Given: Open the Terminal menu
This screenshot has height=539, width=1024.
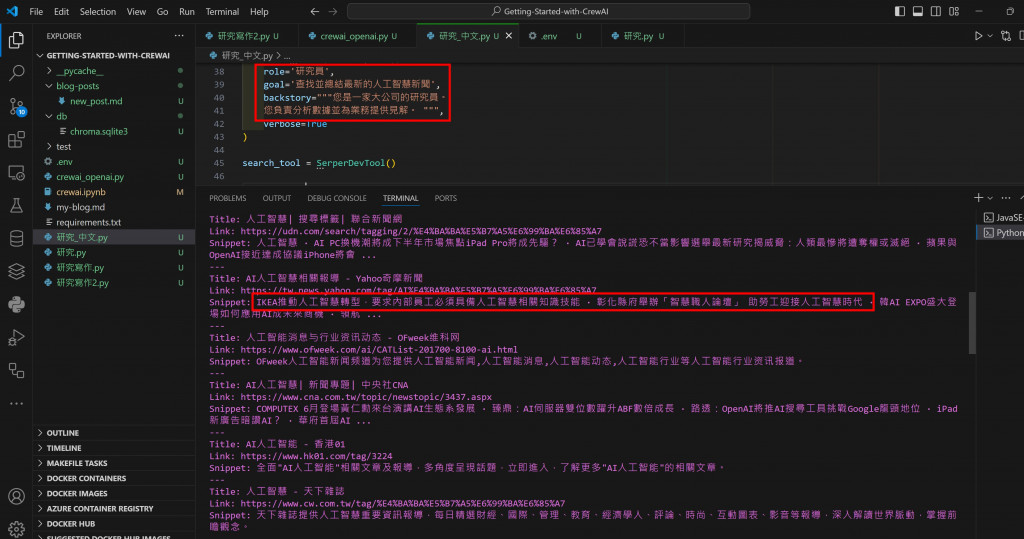Looking at the screenshot, I should [x=222, y=11].
